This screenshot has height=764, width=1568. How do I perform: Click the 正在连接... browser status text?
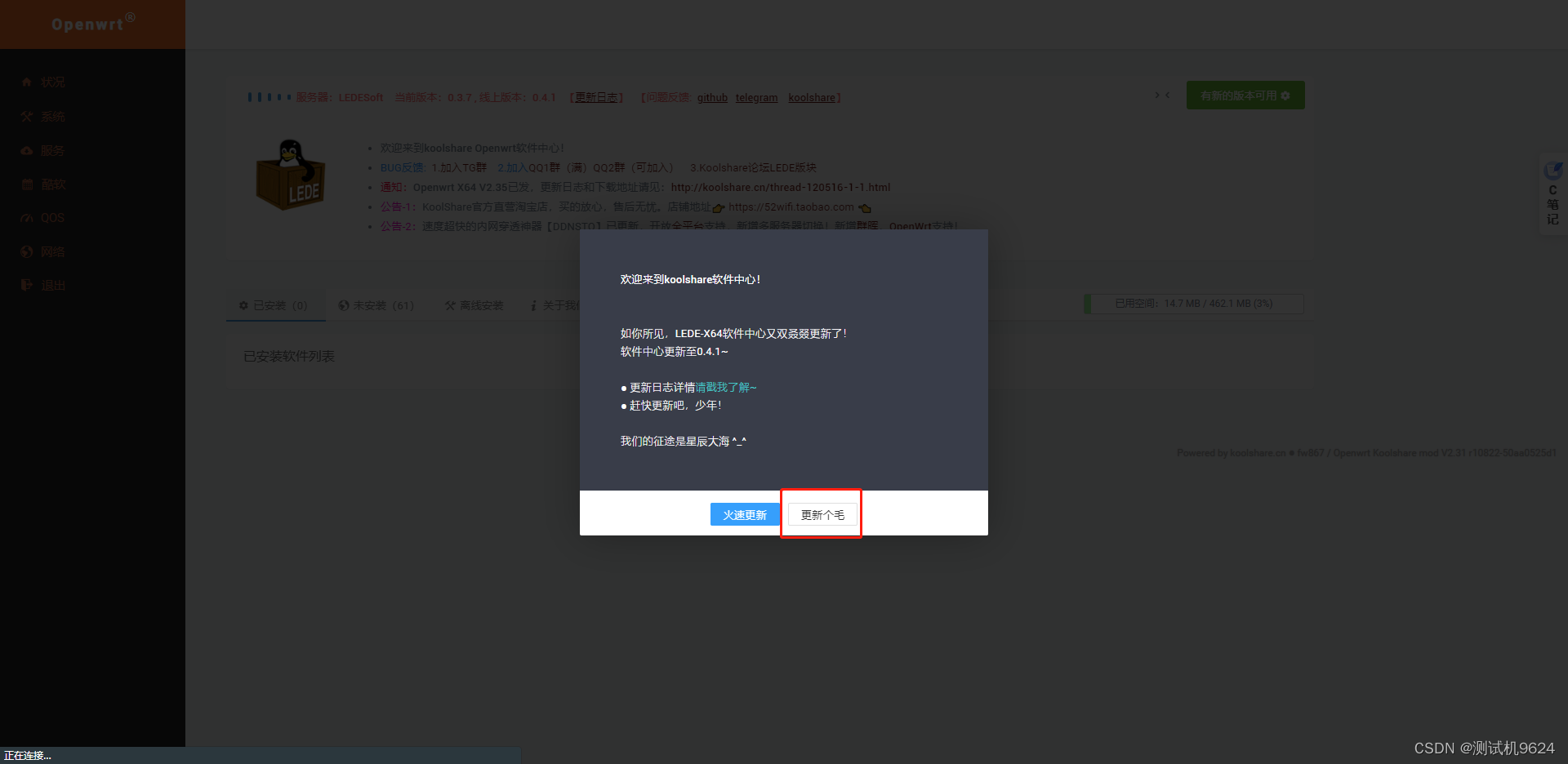pos(28,756)
